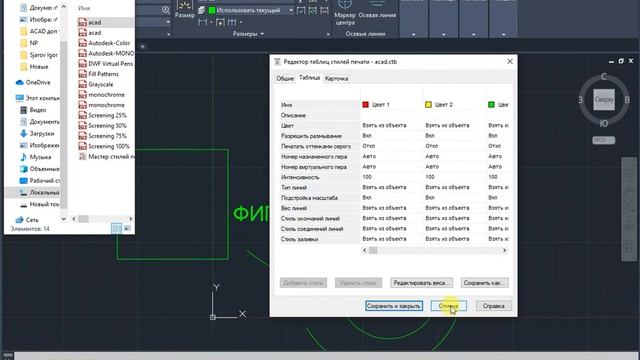The width and height of the screenshot is (640, 360).
Task: Click table scrollbar left arrow
Action: coord(365,250)
